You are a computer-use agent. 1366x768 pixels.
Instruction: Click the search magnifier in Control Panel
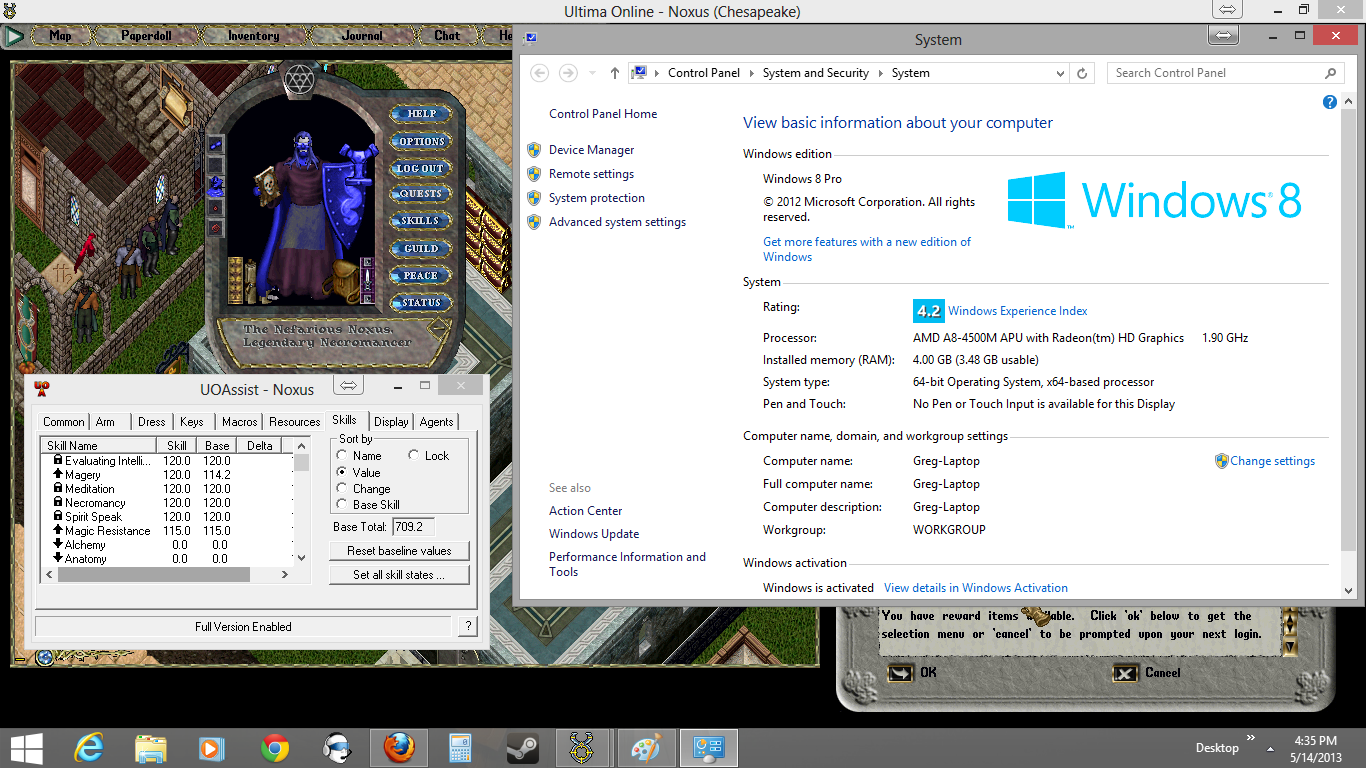[1330, 73]
